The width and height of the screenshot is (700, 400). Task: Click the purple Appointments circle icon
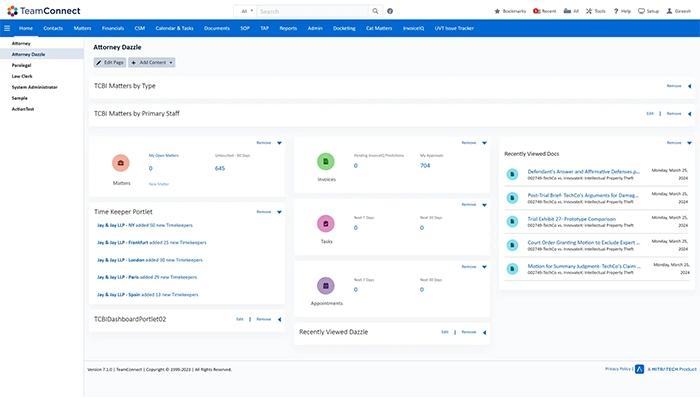point(326,285)
